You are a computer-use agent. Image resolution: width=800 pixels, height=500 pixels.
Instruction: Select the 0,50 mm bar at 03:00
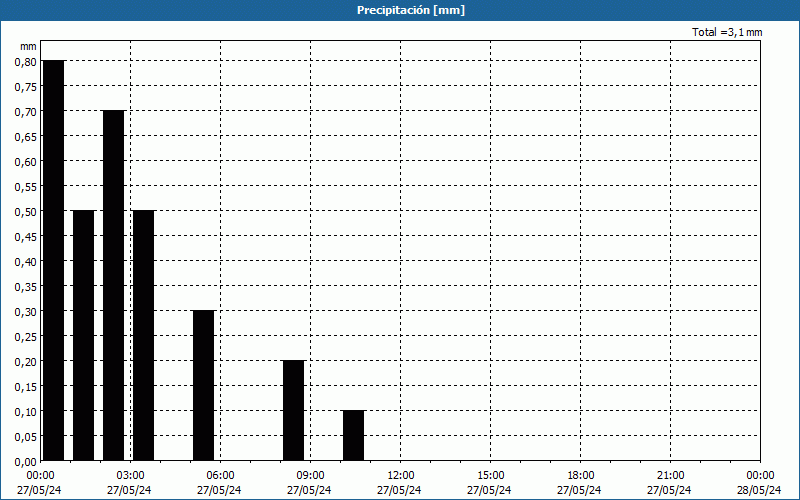pos(143,335)
